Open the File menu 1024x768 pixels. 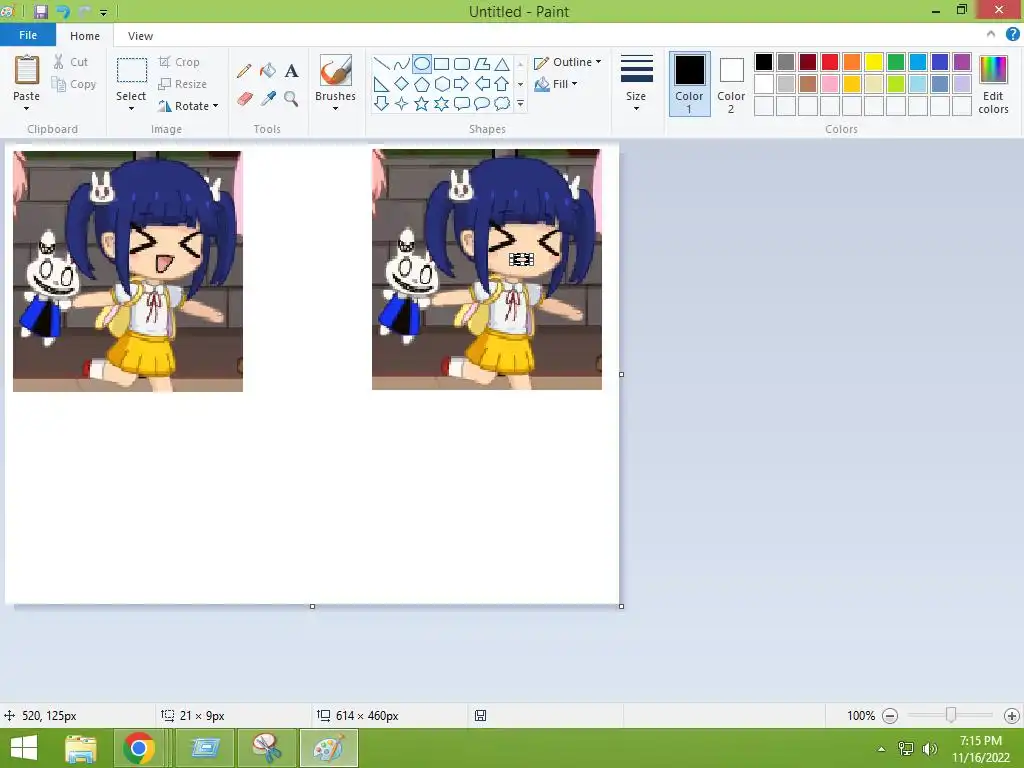pyautogui.click(x=28, y=35)
